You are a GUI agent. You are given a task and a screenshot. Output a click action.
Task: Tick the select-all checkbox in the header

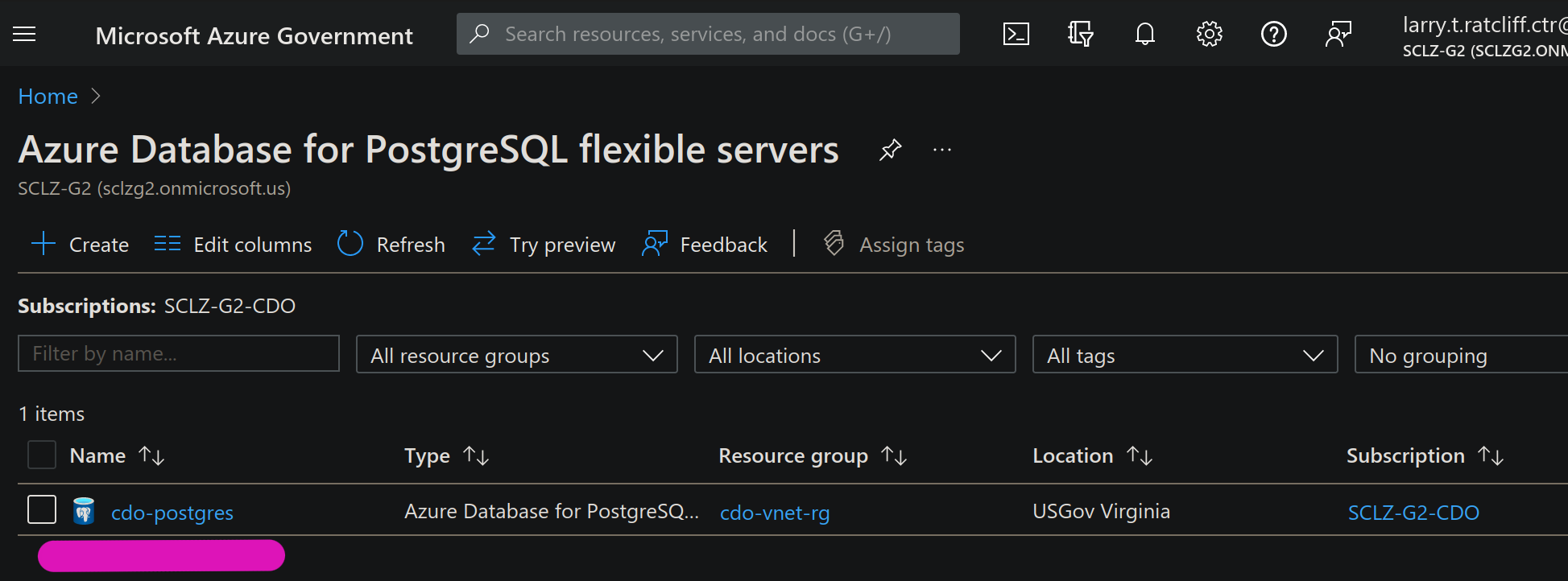[42, 455]
